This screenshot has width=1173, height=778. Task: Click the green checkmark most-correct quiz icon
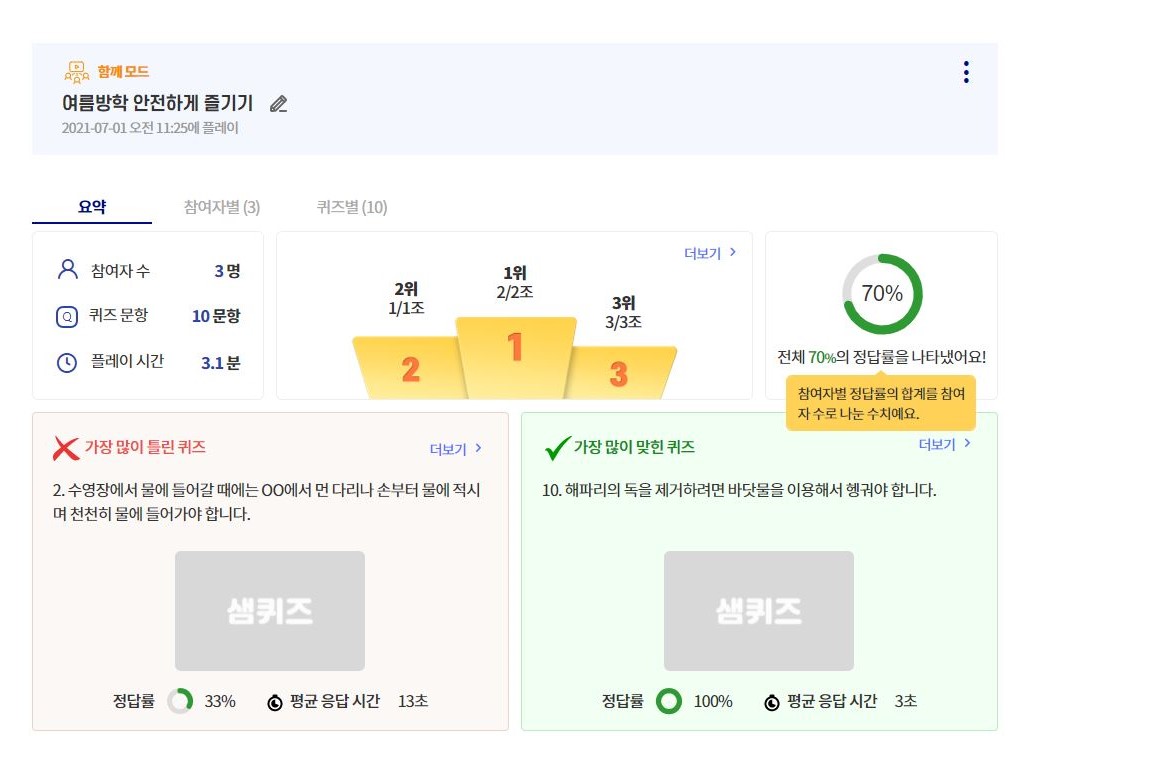(557, 447)
